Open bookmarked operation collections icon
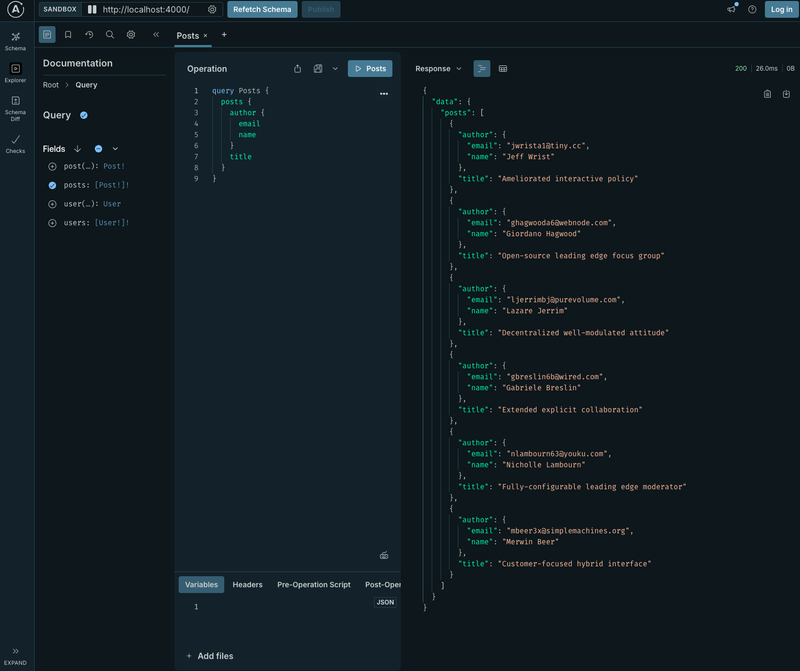 pyautogui.click(x=68, y=35)
